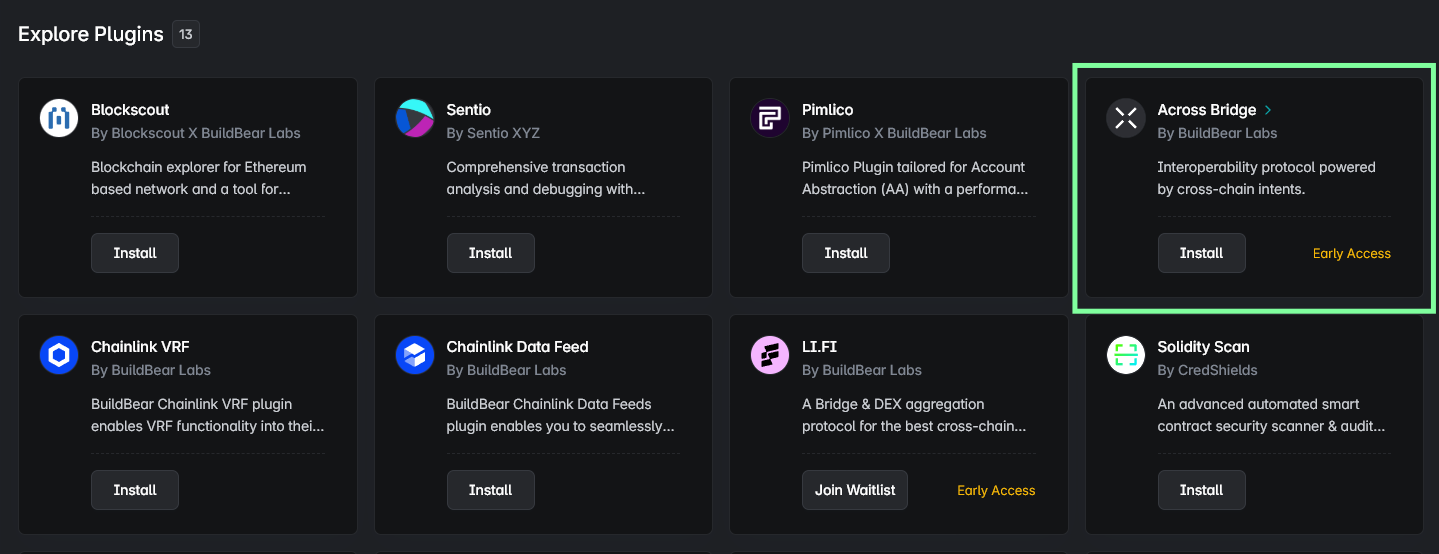The height and width of the screenshot is (554, 1439).
Task: Install the Across Bridge plugin
Action: [1201, 253]
